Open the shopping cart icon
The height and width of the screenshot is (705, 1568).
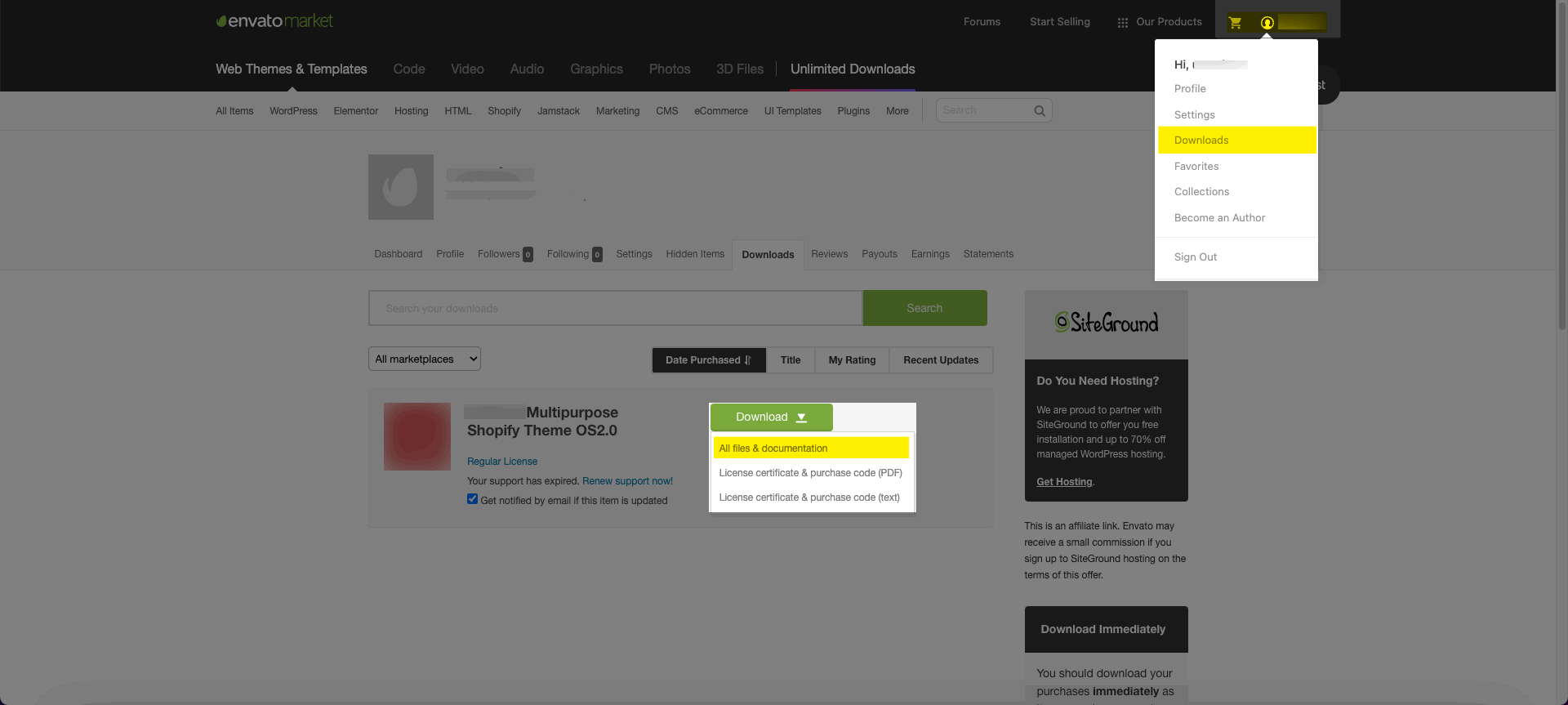coord(1235,23)
